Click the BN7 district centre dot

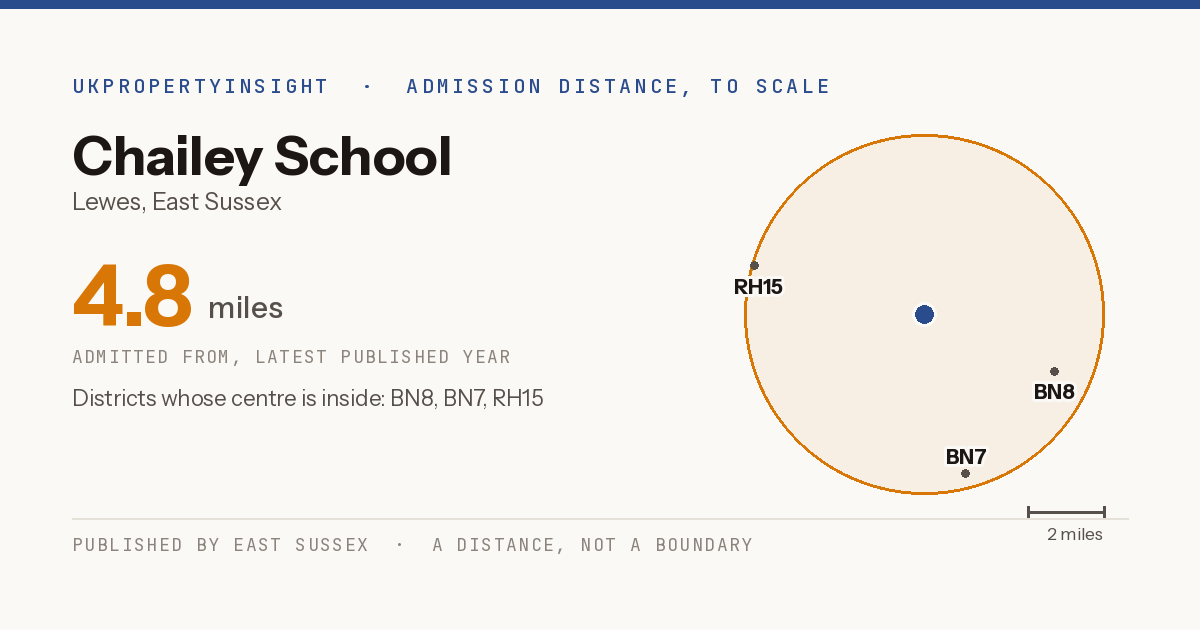coord(965,473)
